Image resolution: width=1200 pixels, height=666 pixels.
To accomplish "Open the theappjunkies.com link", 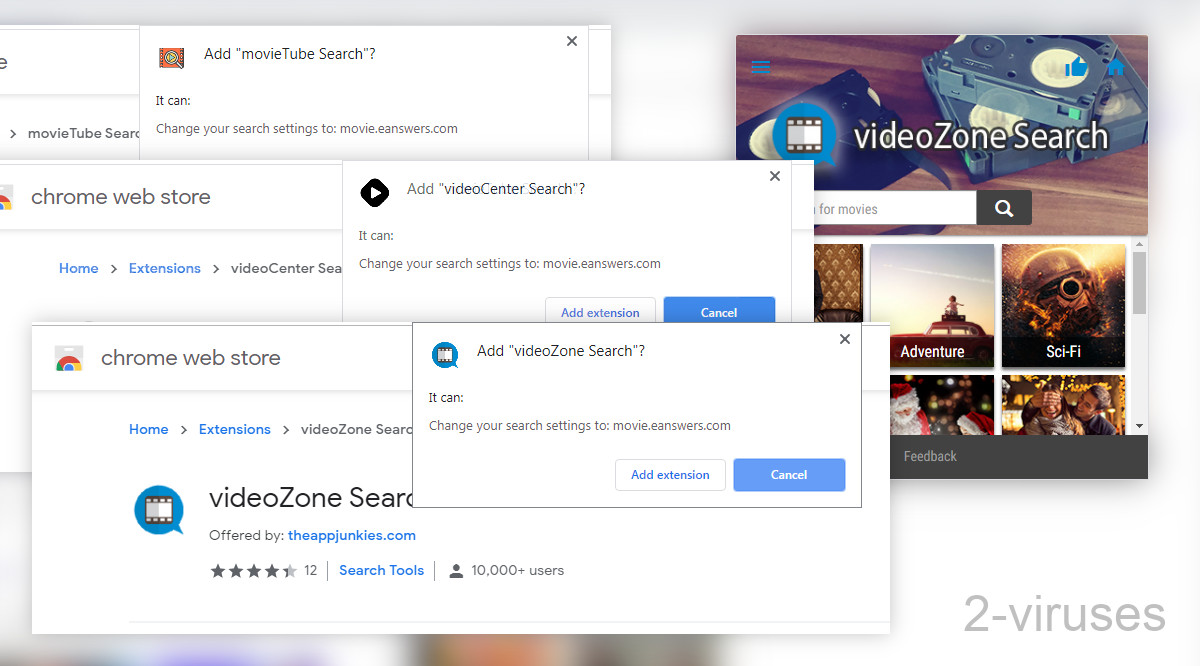I will coord(352,535).
